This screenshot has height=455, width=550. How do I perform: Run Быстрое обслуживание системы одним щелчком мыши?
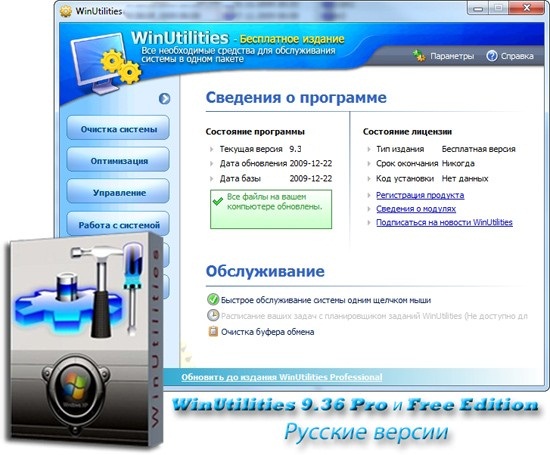point(326,300)
